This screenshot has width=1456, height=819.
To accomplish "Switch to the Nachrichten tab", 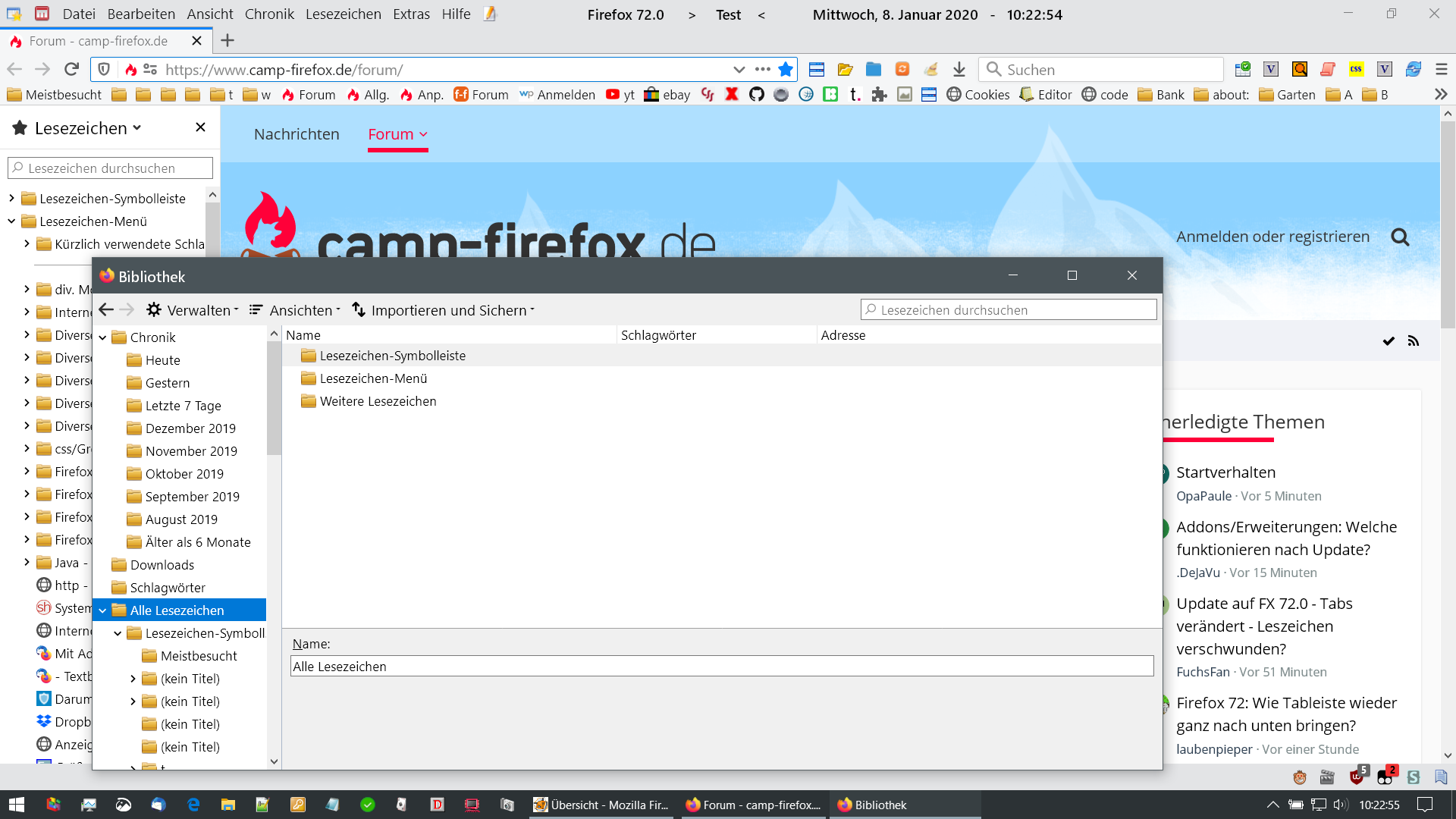I will (297, 134).
